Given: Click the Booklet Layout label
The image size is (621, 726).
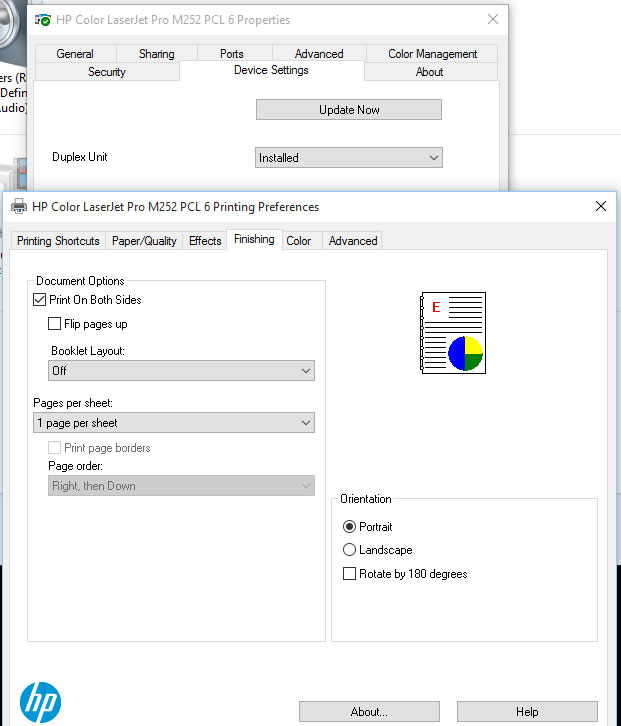Looking at the screenshot, I should (88, 351).
